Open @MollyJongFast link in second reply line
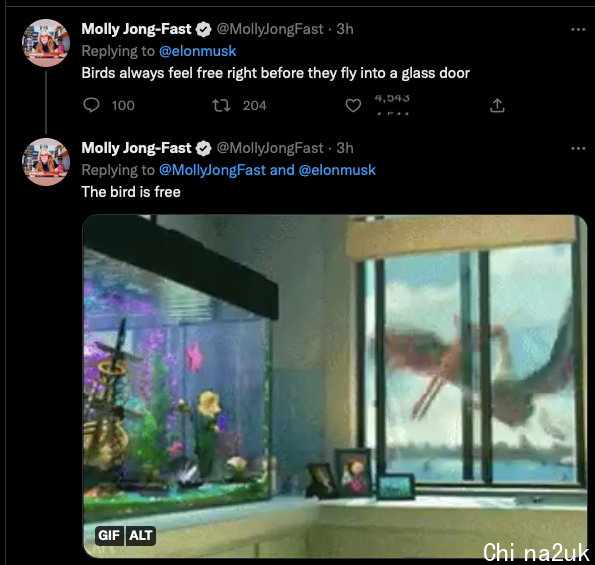 pos(212,170)
